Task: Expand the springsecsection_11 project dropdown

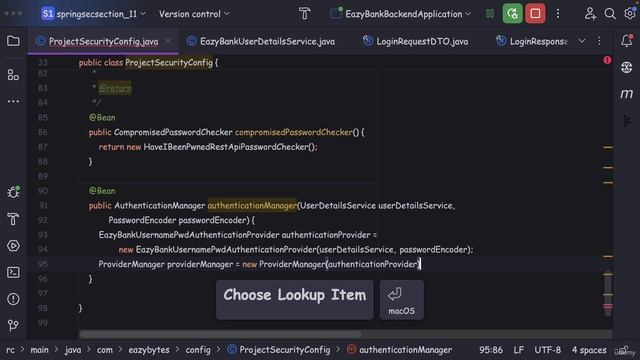Action: coord(93,14)
